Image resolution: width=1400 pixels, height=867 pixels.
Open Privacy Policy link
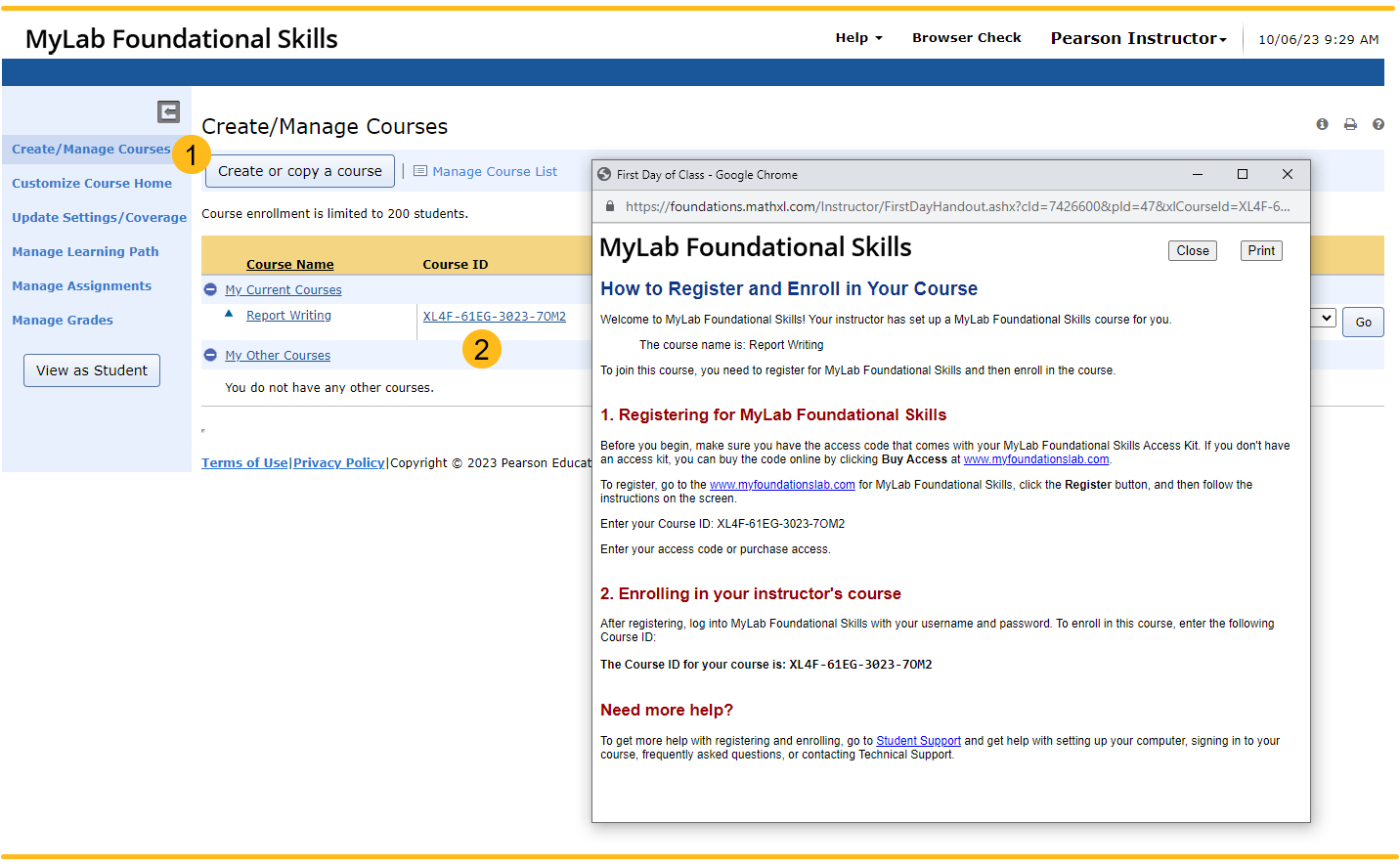[339, 462]
